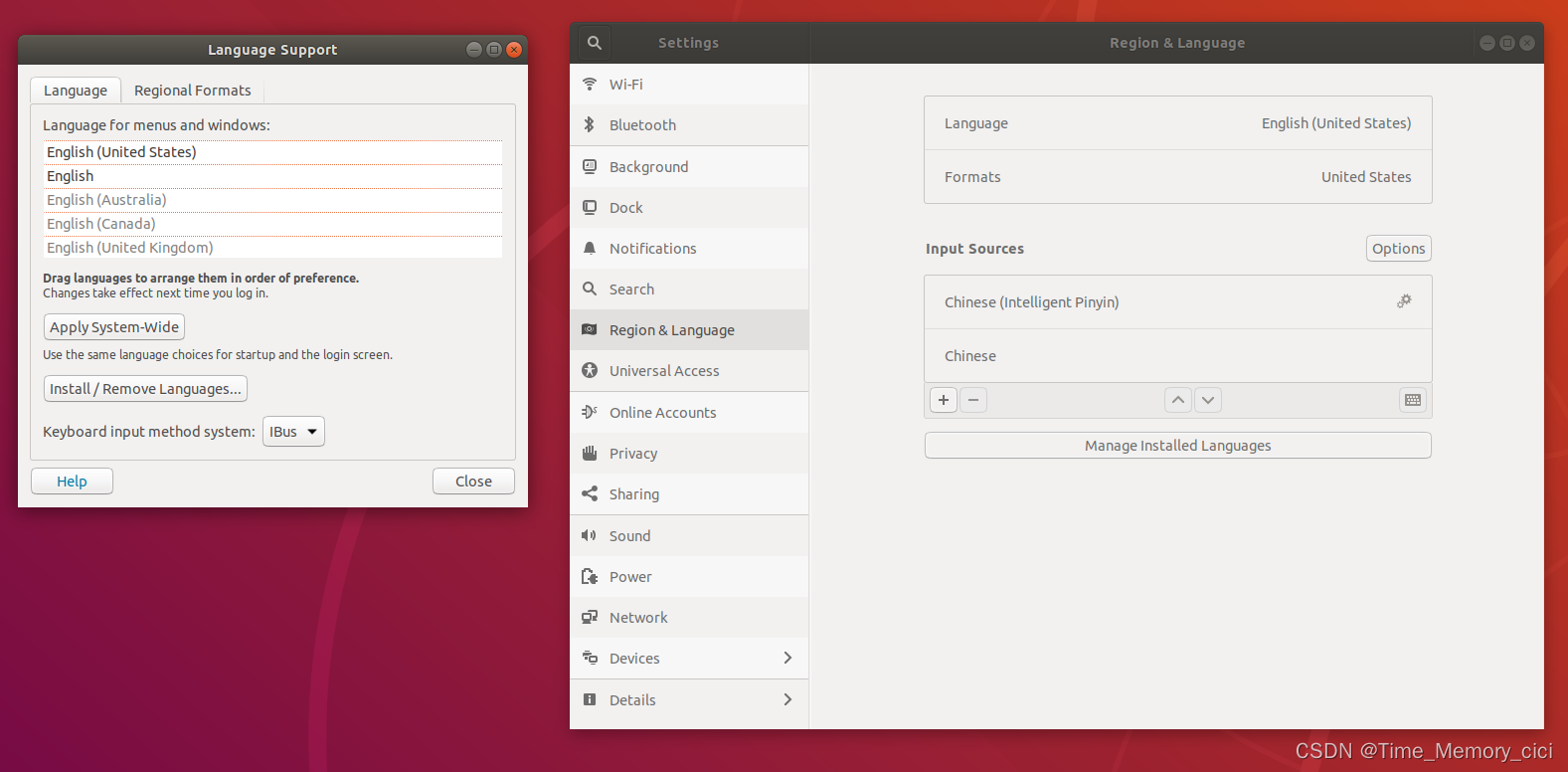Click the Power icon in sidebar
This screenshot has height=772, width=1568.
pyautogui.click(x=590, y=576)
